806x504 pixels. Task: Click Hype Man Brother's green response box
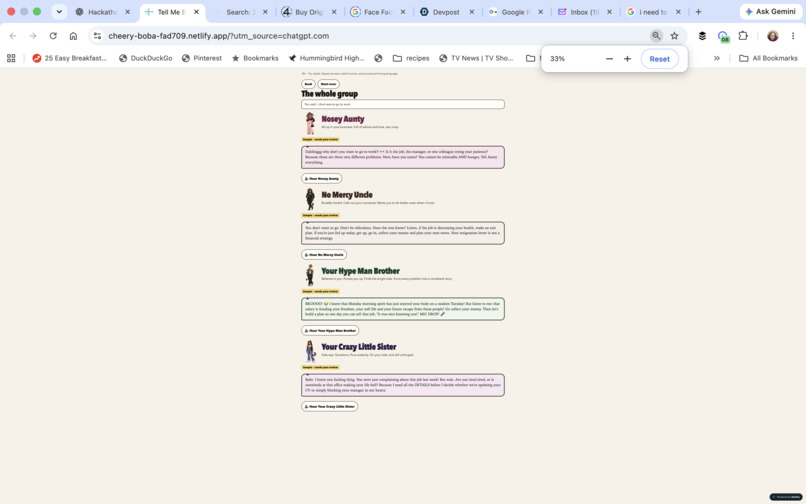point(402,309)
